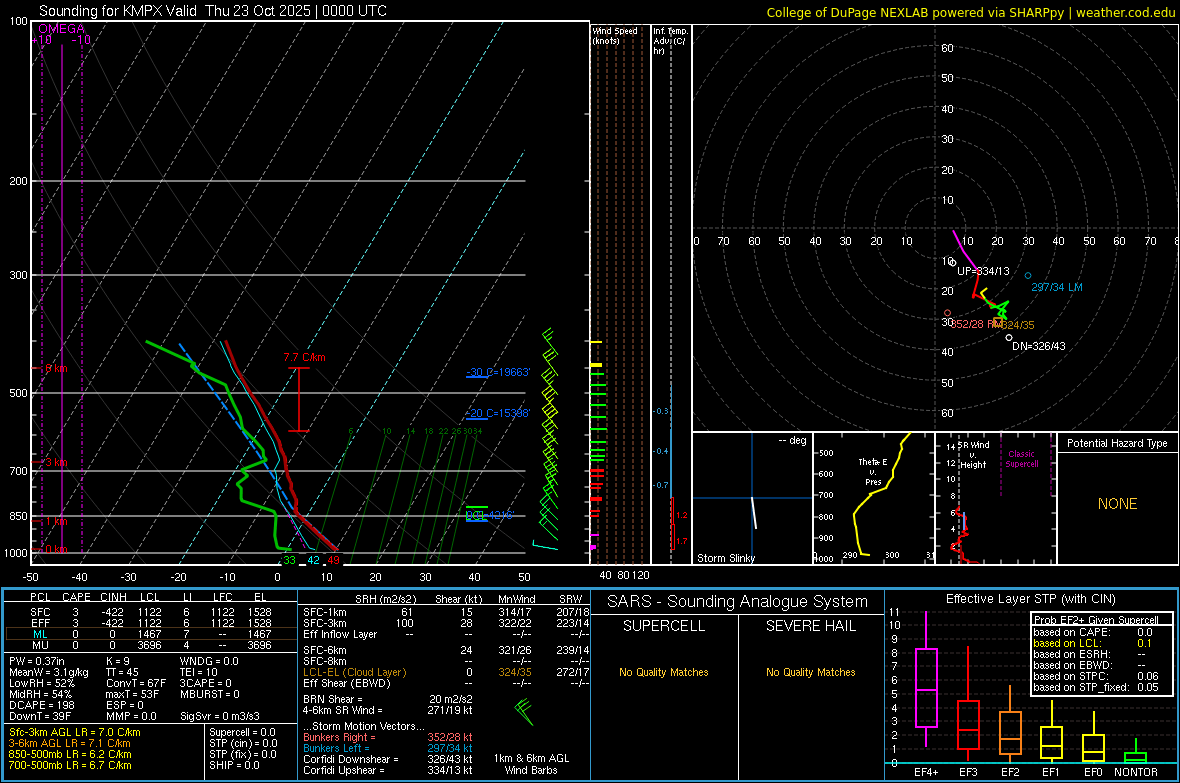
Task: Click the 297/34 LM hodograph label
Action: pos(1057,287)
